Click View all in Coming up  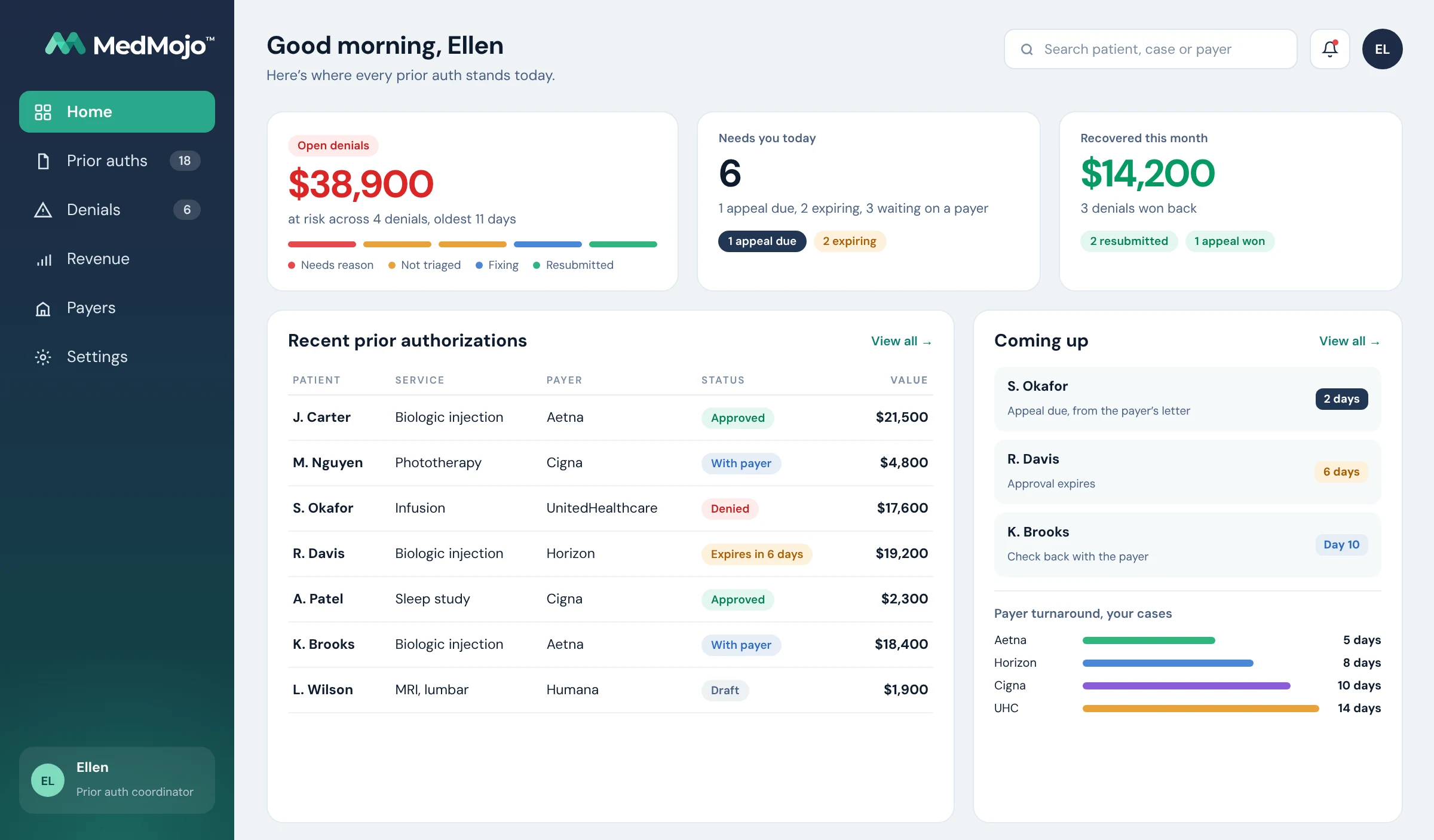(1350, 341)
